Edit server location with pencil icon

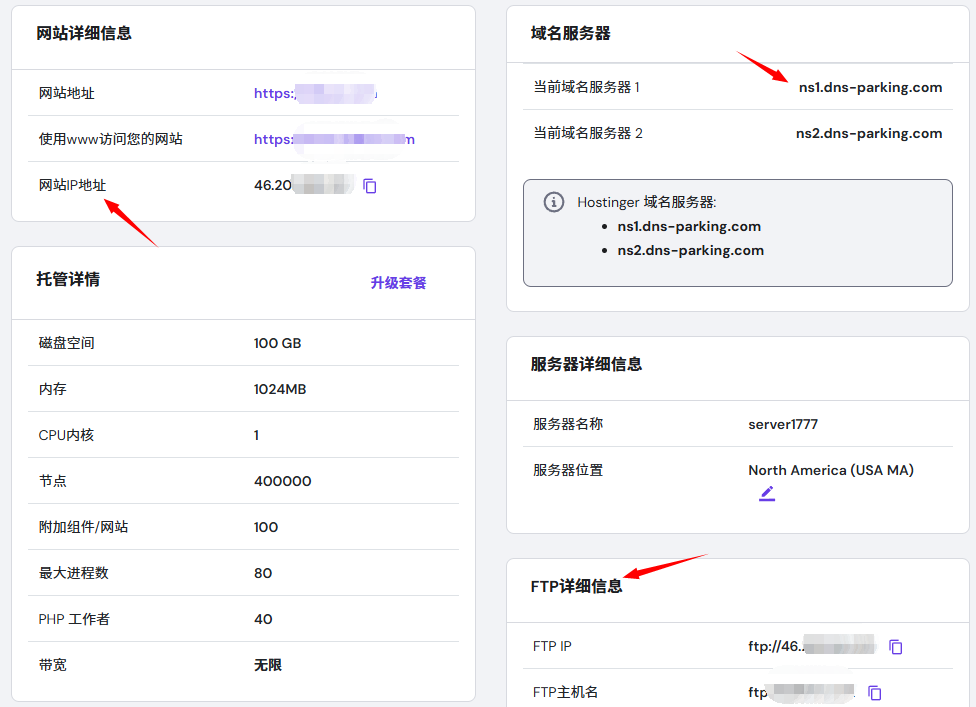pos(767,493)
